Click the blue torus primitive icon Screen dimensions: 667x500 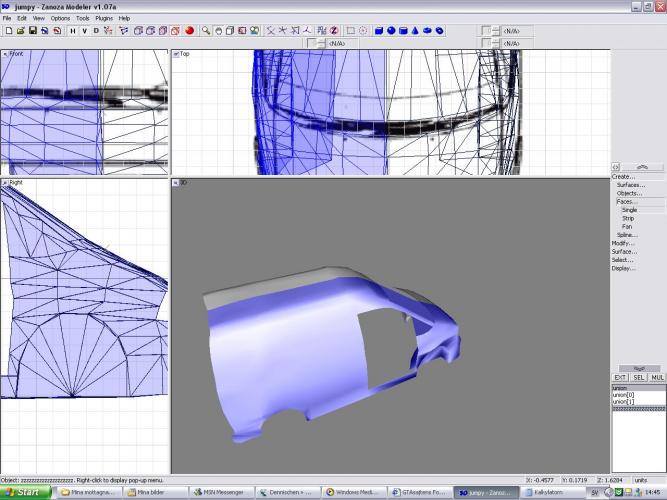point(439,30)
